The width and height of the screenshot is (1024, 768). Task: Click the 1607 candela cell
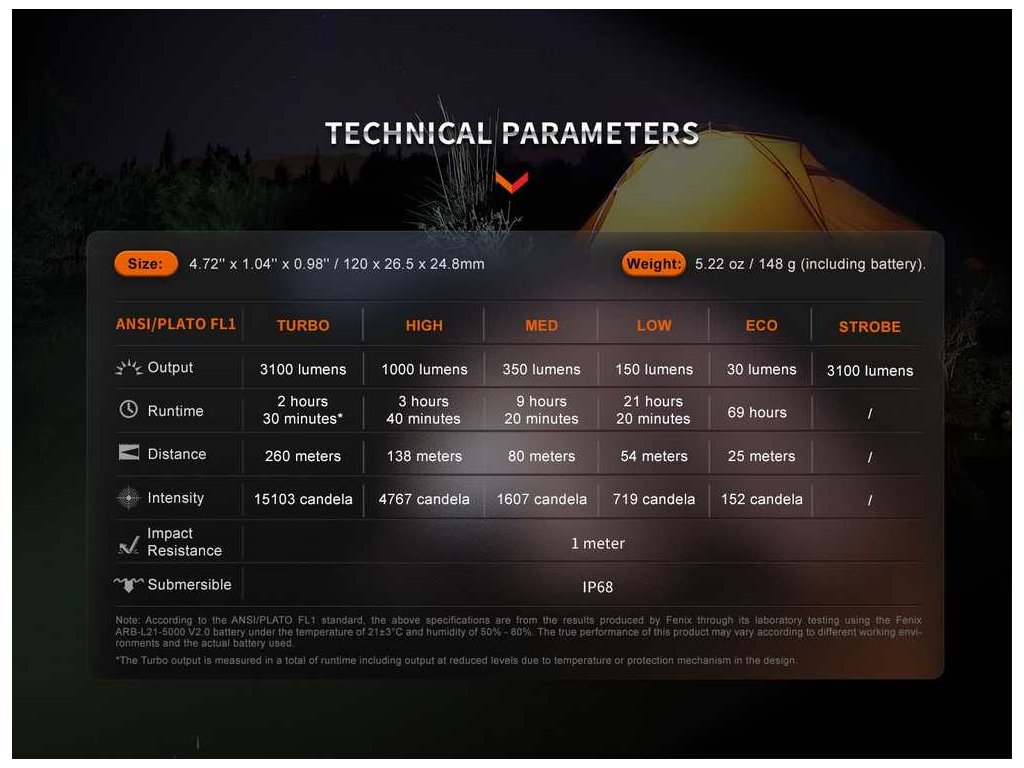point(541,499)
